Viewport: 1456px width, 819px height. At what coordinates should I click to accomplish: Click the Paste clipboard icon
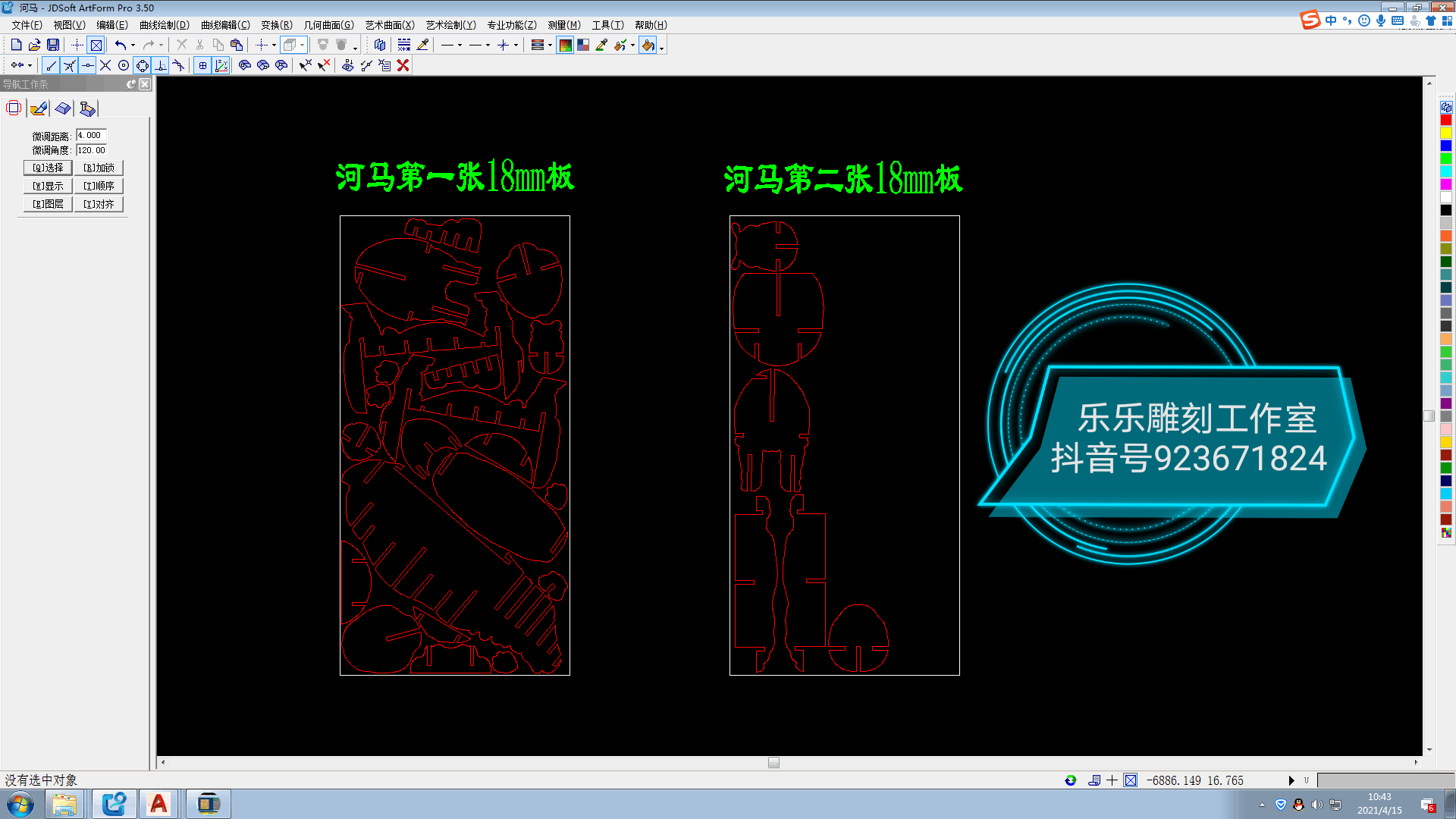tap(237, 45)
